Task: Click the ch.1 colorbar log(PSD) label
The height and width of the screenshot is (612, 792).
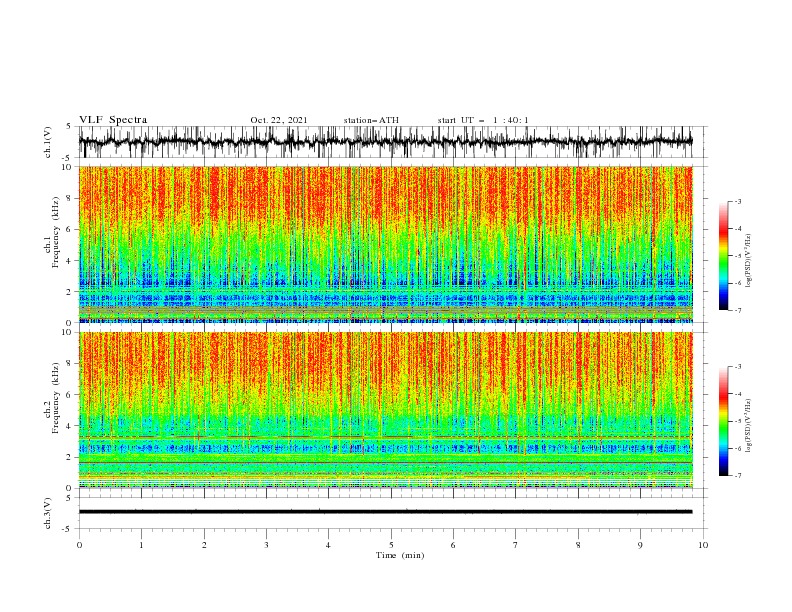Action: point(748,261)
